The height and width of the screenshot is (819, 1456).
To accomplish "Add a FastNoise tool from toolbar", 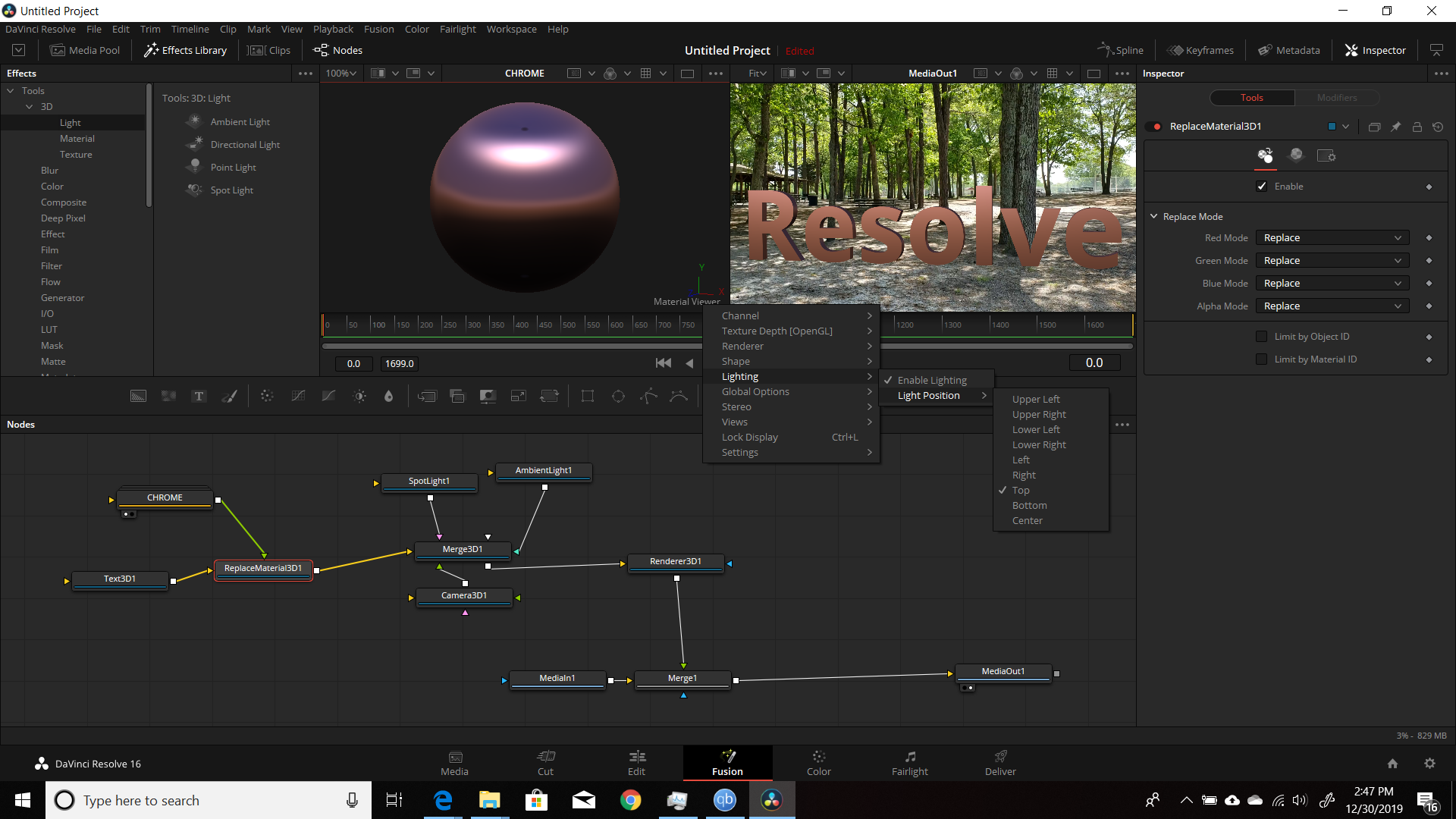I will click(x=168, y=396).
